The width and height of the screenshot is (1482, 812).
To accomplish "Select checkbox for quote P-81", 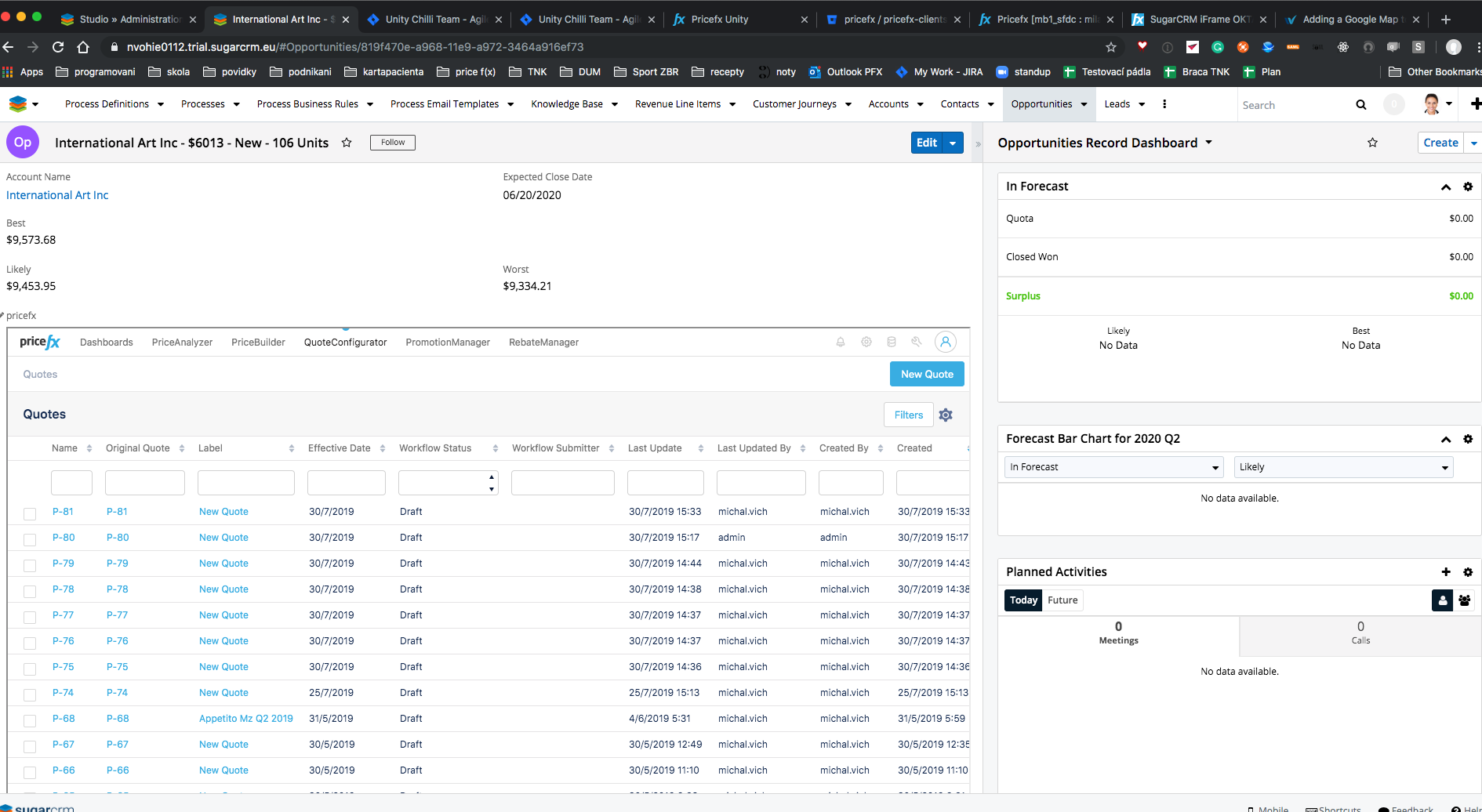I will (x=30, y=513).
